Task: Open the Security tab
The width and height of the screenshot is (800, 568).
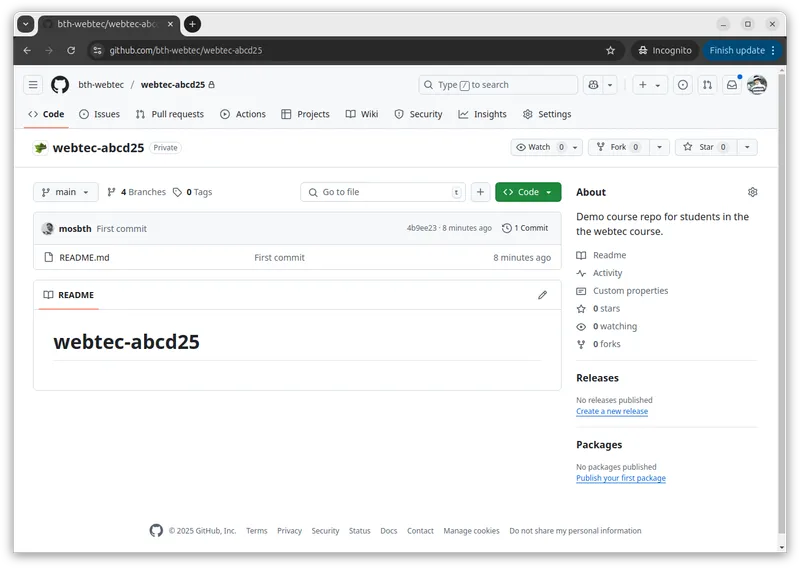Action: [418, 114]
